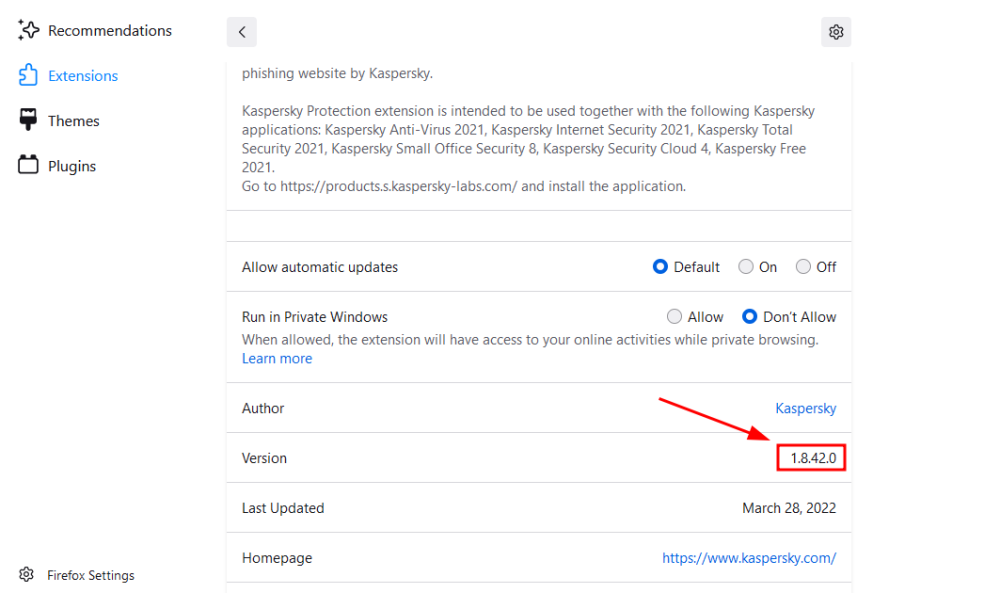1000x593 pixels.
Task: Visit the kaspersky.com homepage link
Action: click(x=749, y=558)
